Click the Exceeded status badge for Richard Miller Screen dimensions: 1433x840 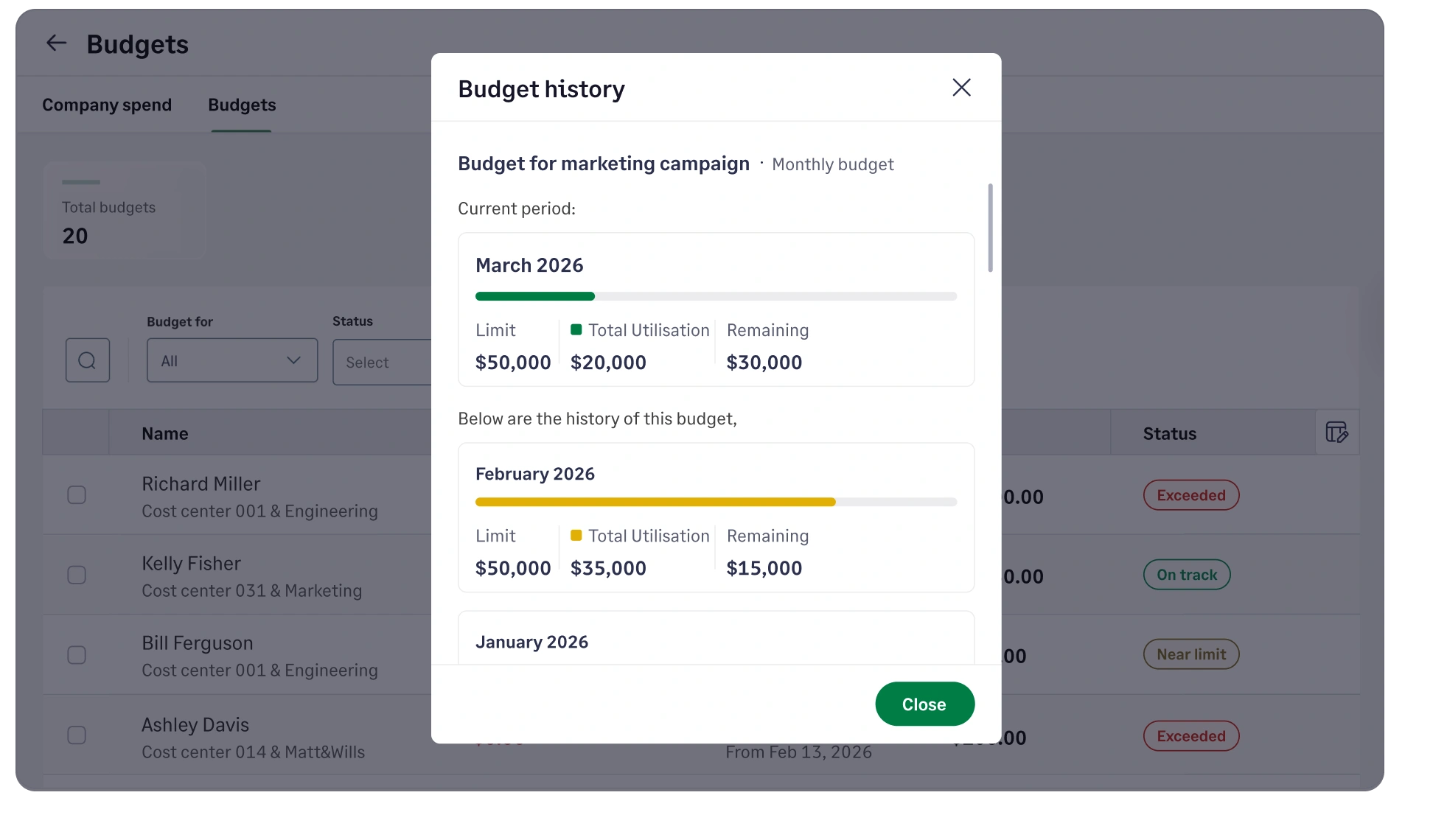1190,495
